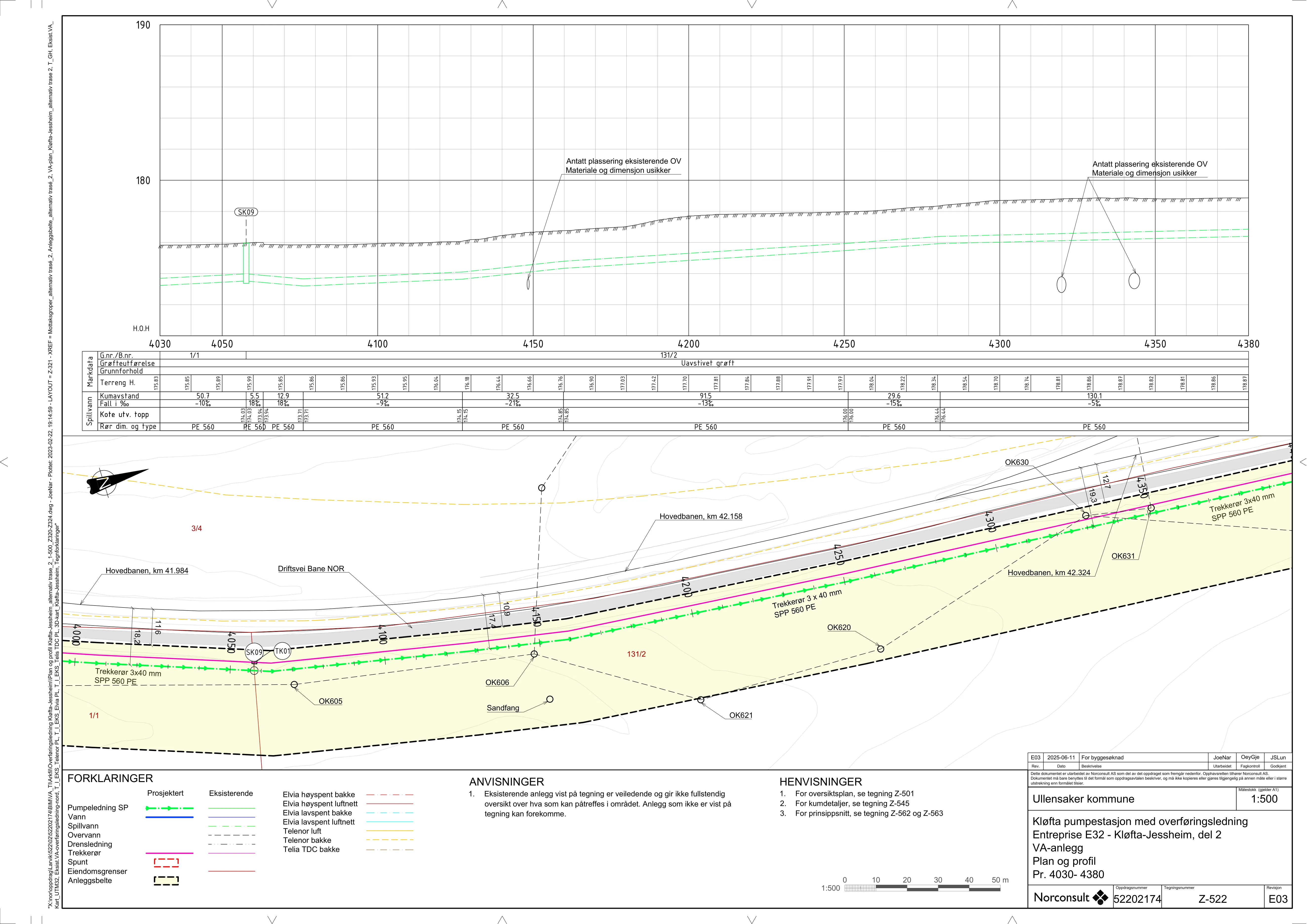Click the OK621 manhole label
This screenshot has width=1307, height=924.
(x=741, y=716)
